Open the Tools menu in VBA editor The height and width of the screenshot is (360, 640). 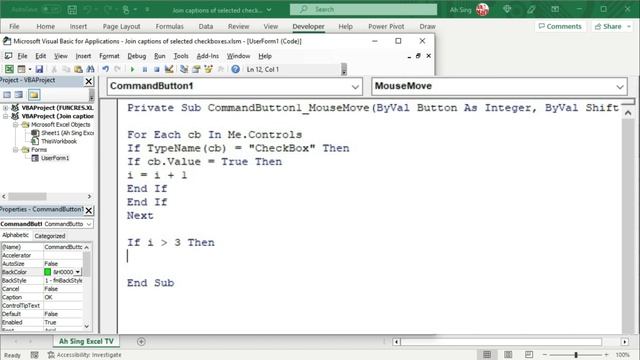pyautogui.click(x=181, y=56)
